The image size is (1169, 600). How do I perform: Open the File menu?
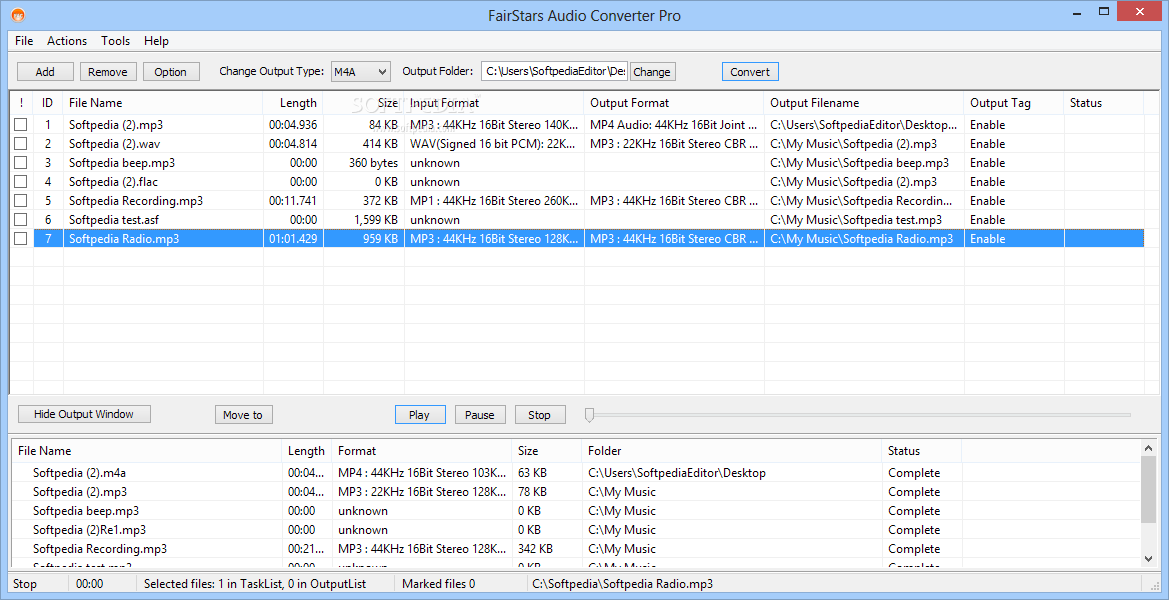[x=24, y=41]
